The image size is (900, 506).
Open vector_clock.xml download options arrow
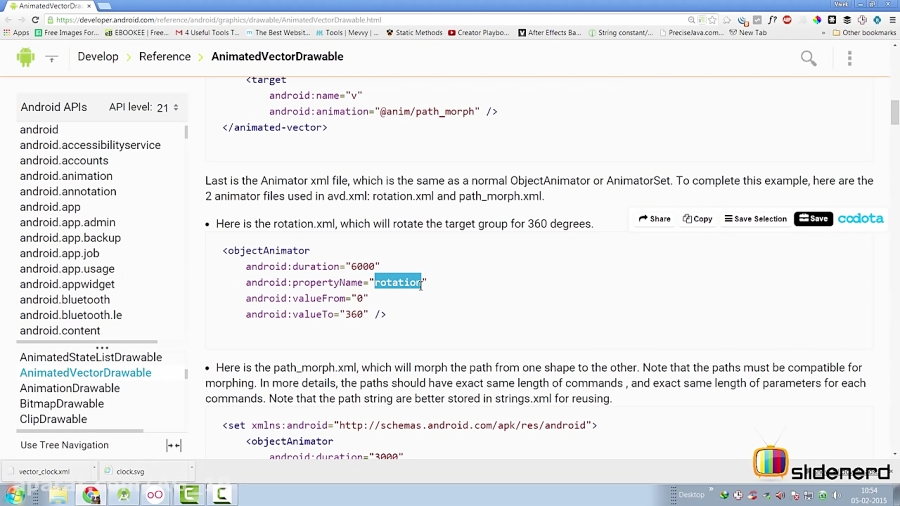(94, 470)
